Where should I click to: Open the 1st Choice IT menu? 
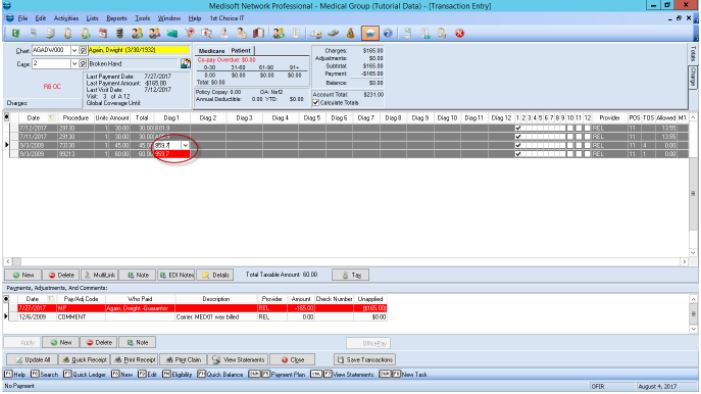tap(227, 18)
